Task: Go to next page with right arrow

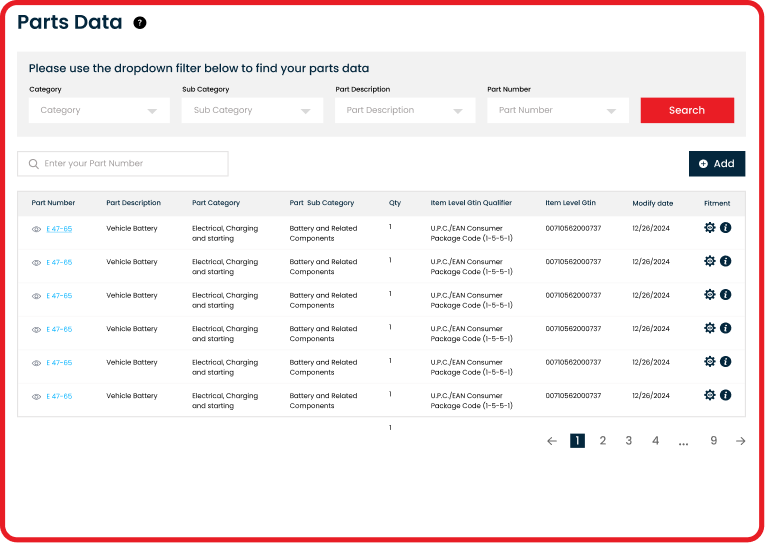Action: point(741,441)
